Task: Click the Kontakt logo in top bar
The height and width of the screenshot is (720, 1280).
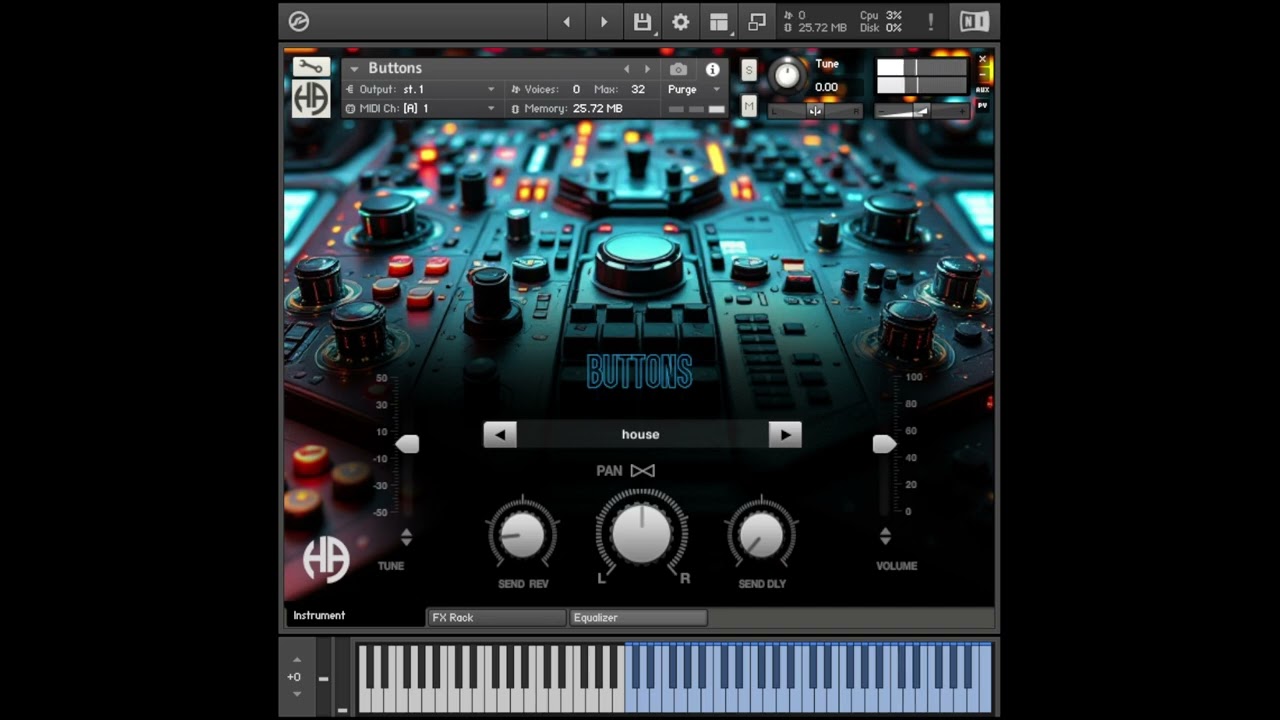Action: (x=298, y=21)
